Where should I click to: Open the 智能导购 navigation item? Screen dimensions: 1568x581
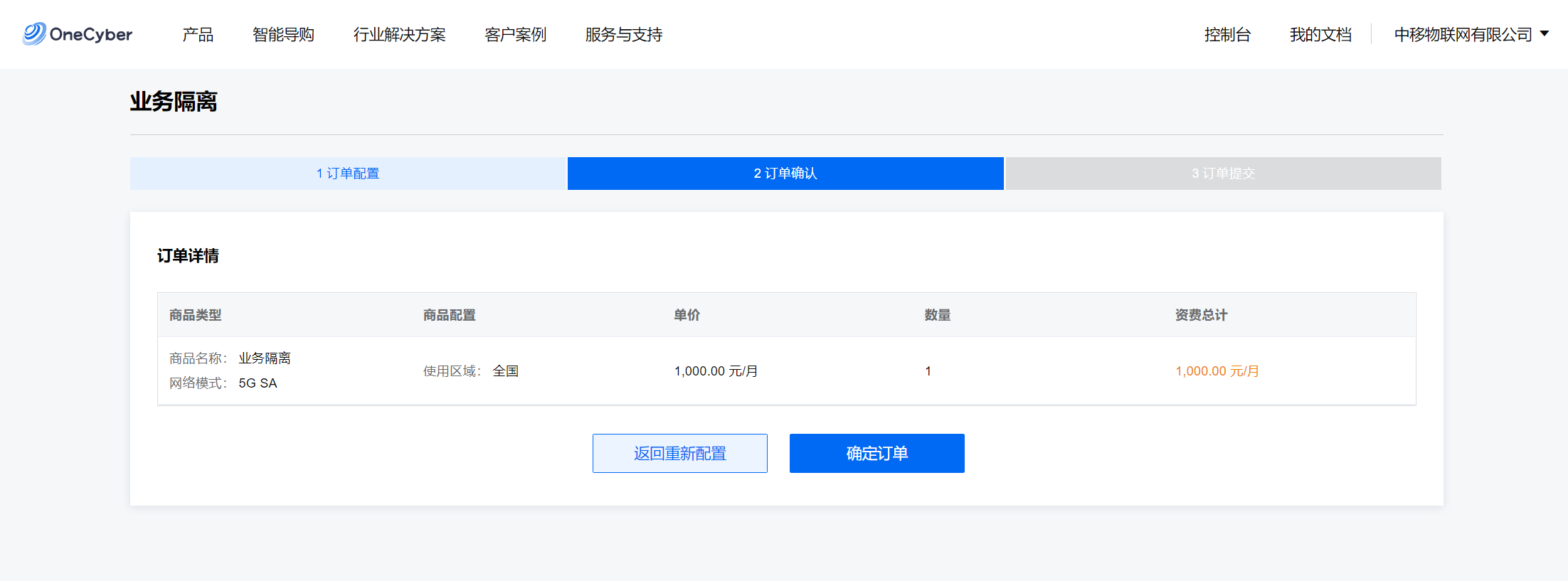tap(283, 35)
